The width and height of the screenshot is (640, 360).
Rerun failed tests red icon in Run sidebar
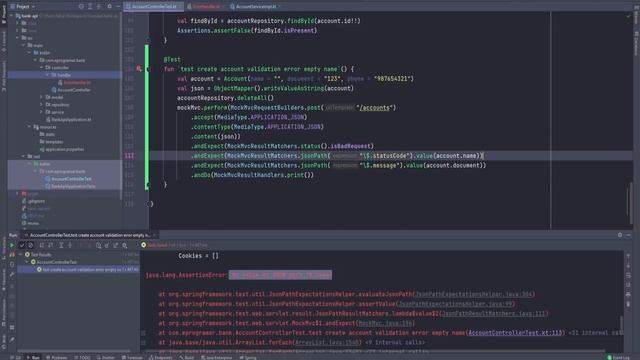pos(12,255)
